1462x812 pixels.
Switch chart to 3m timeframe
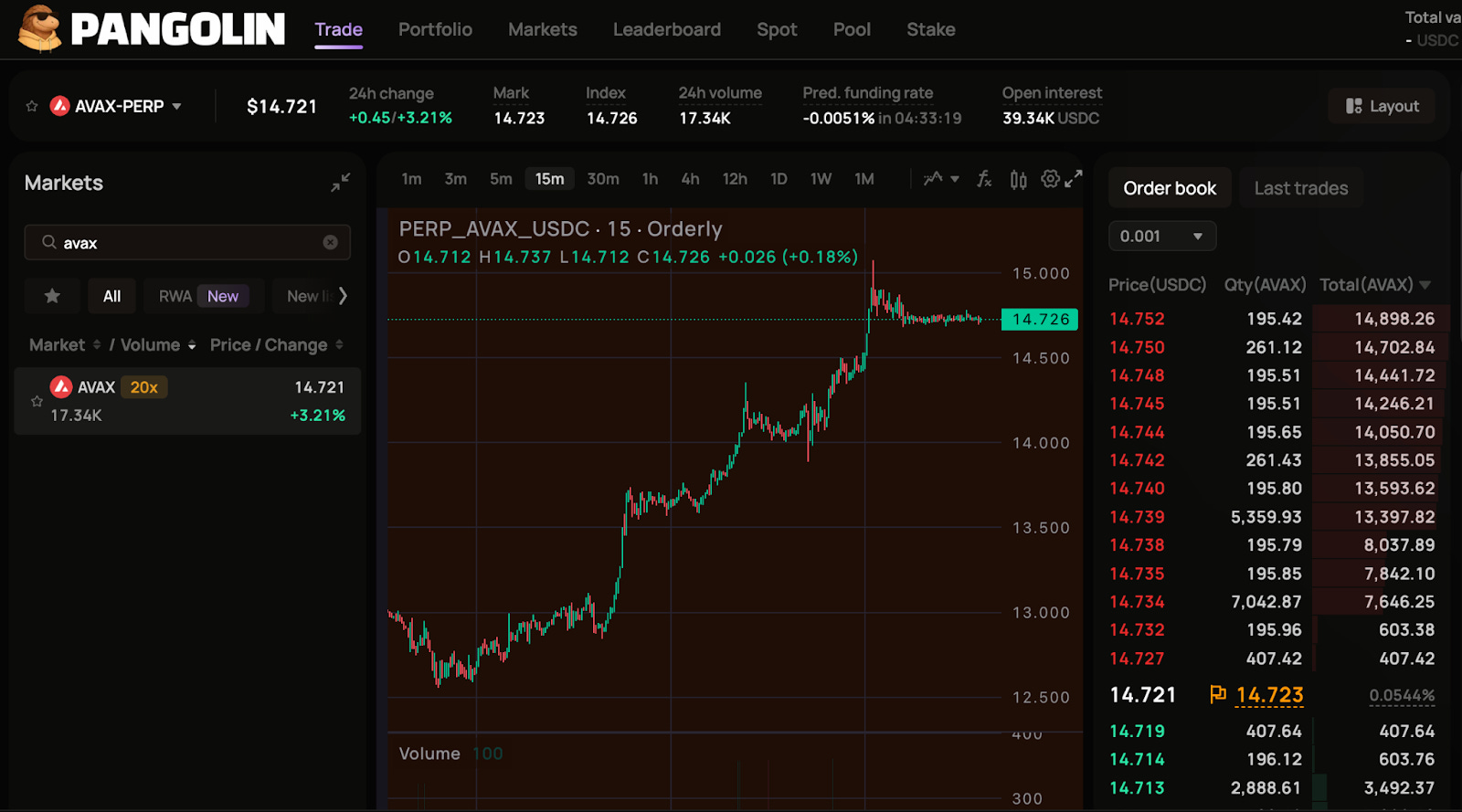tap(455, 179)
